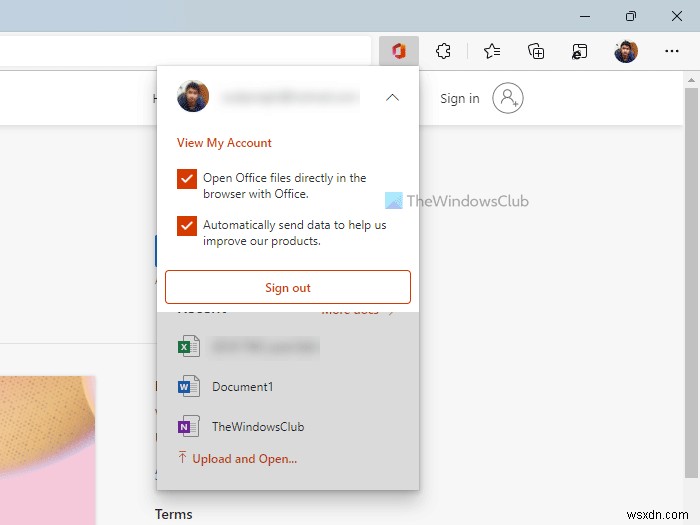Viewport: 700px width, 525px height.
Task: Click the Internet Explorer mode icon
Action: (x=579, y=51)
